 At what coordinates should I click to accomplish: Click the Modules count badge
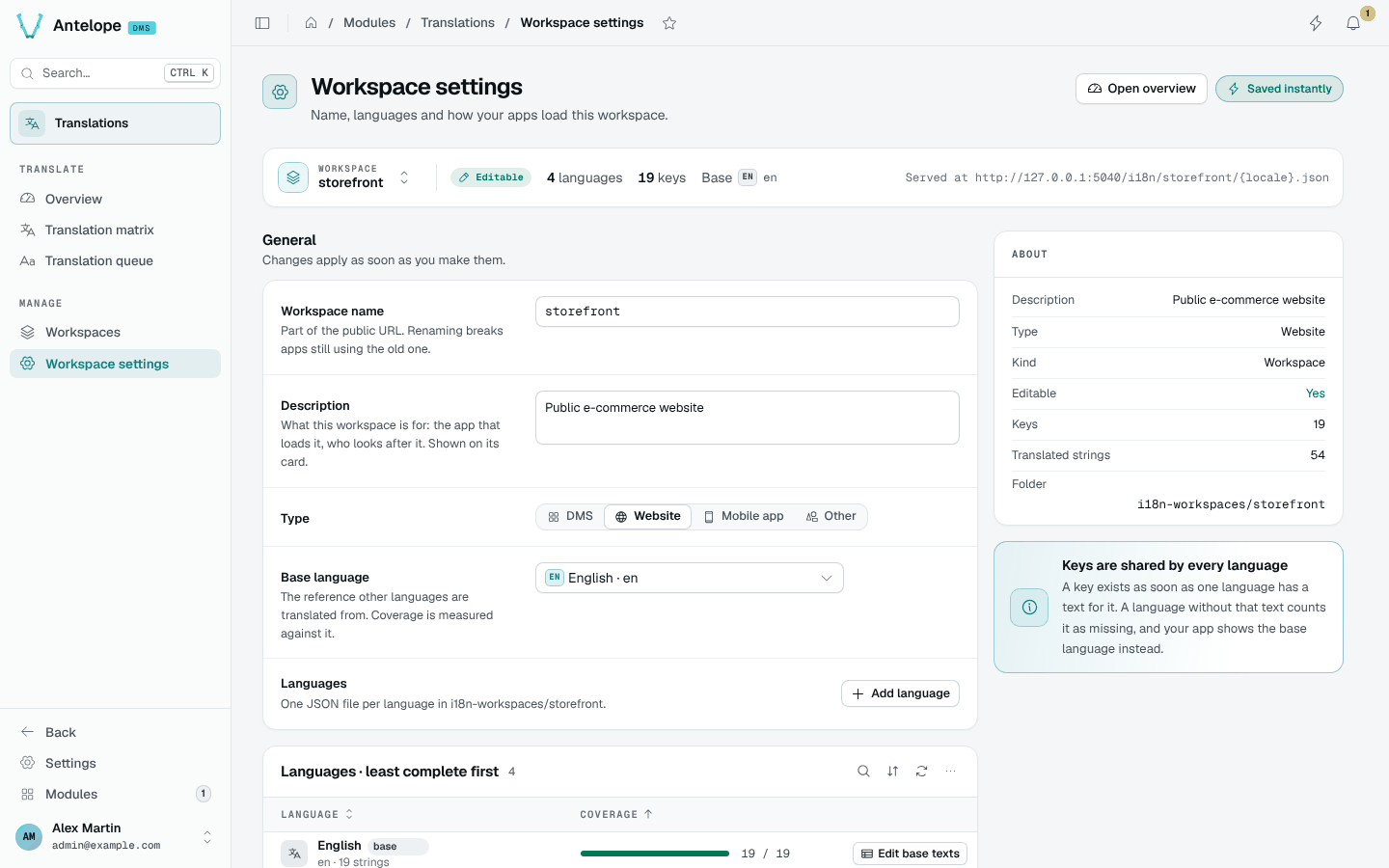click(x=204, y=794)
